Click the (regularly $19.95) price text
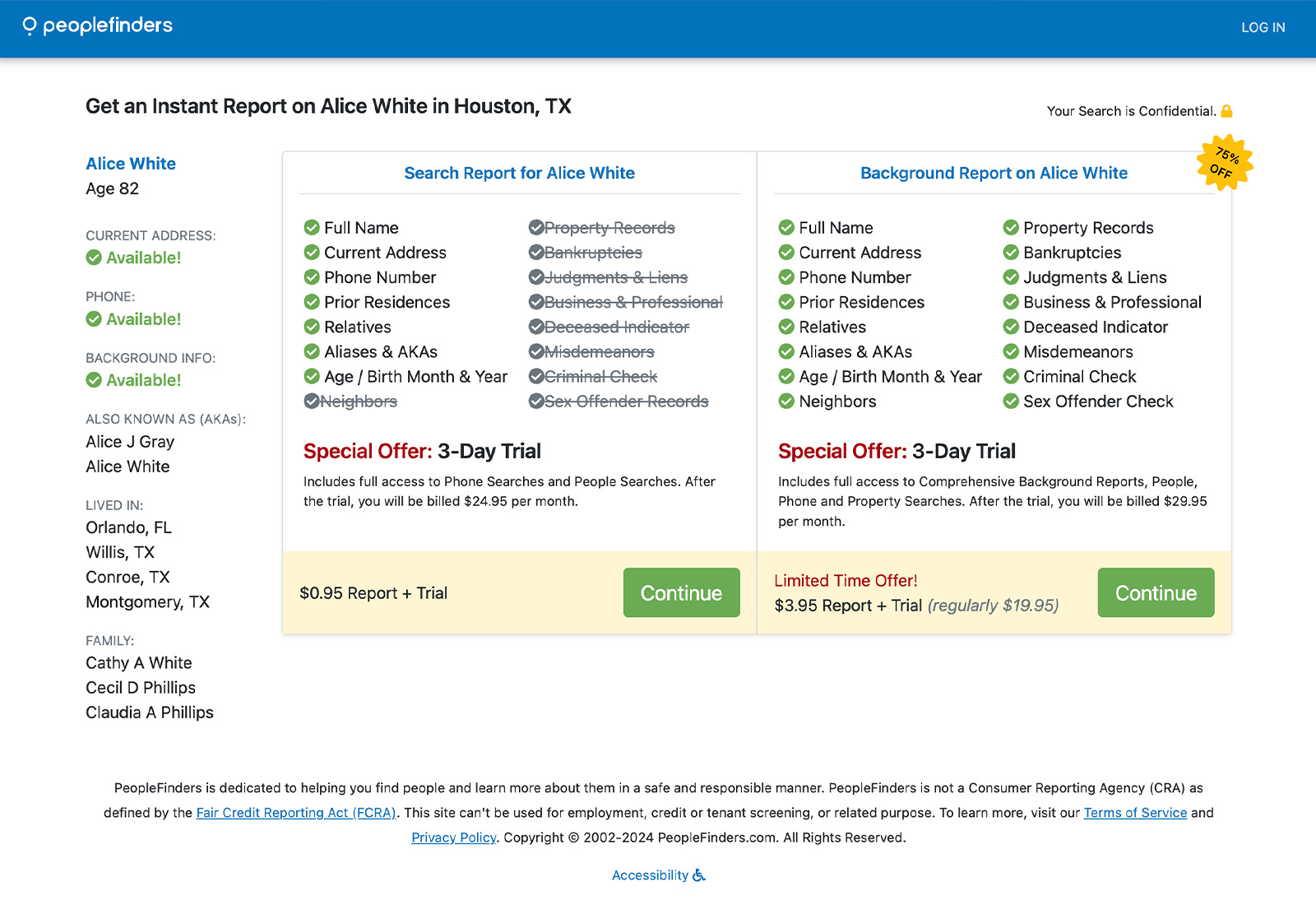1316x905 pixels. (993, 606)
